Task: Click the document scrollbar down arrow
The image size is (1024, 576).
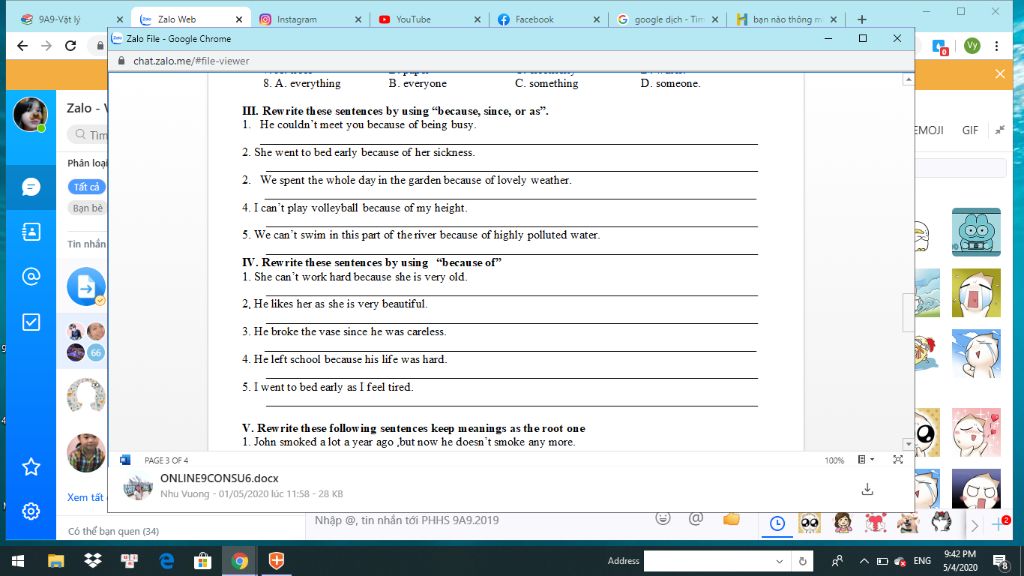Action: coord(908,444)
